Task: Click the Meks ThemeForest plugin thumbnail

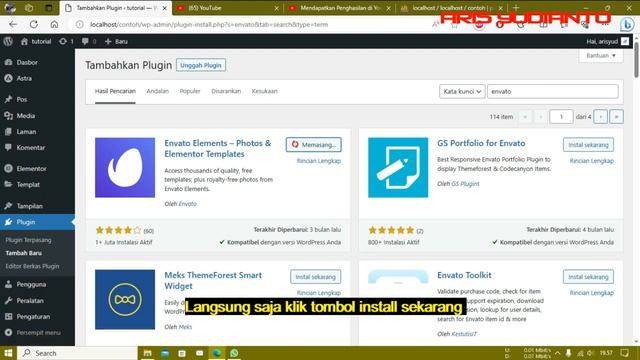Action: pos(125,299)
